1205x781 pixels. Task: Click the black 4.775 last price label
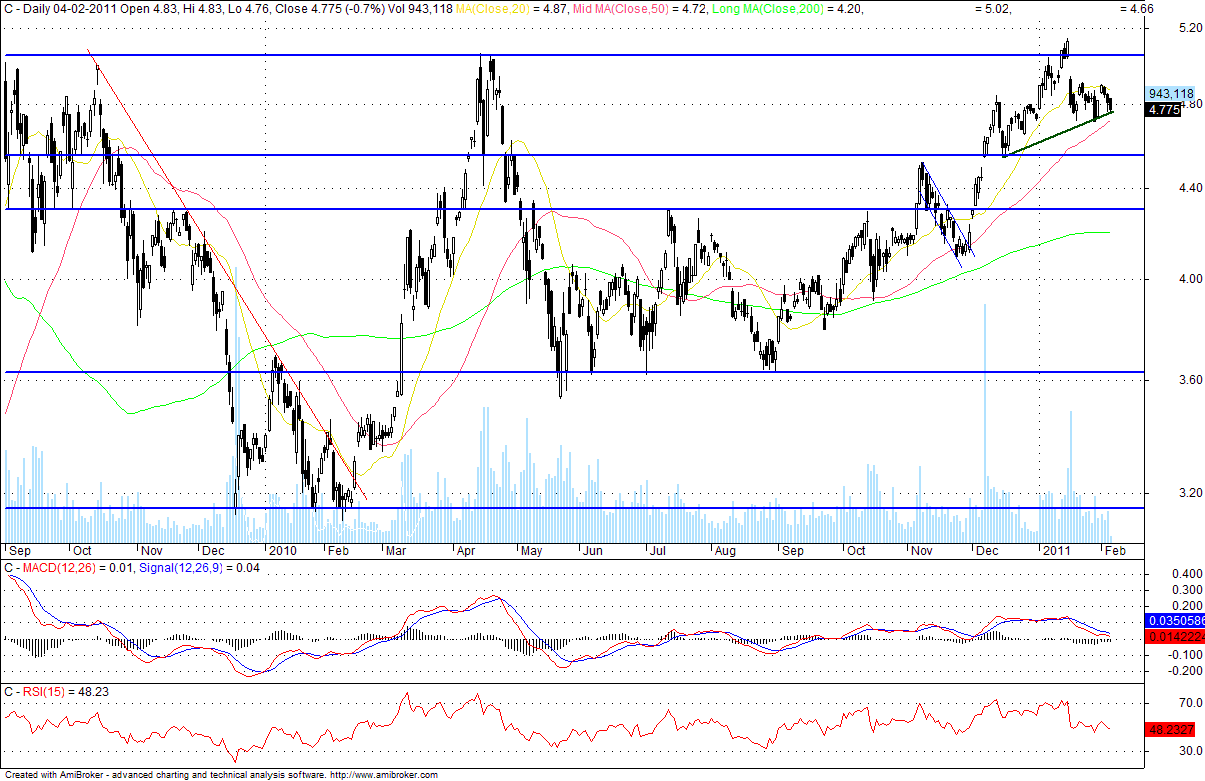coord(1163,109)
